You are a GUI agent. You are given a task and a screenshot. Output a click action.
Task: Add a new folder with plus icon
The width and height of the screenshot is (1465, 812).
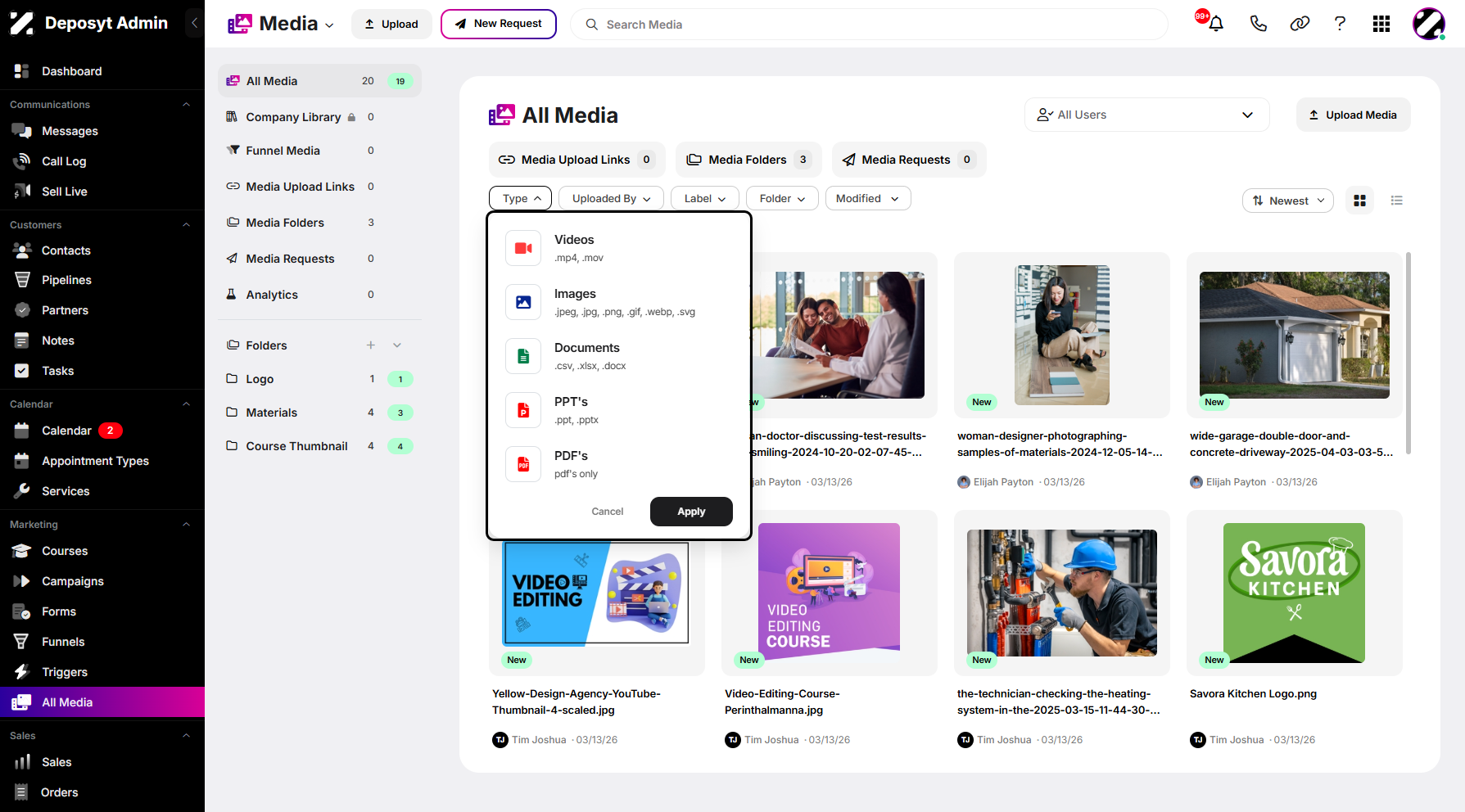371,345
